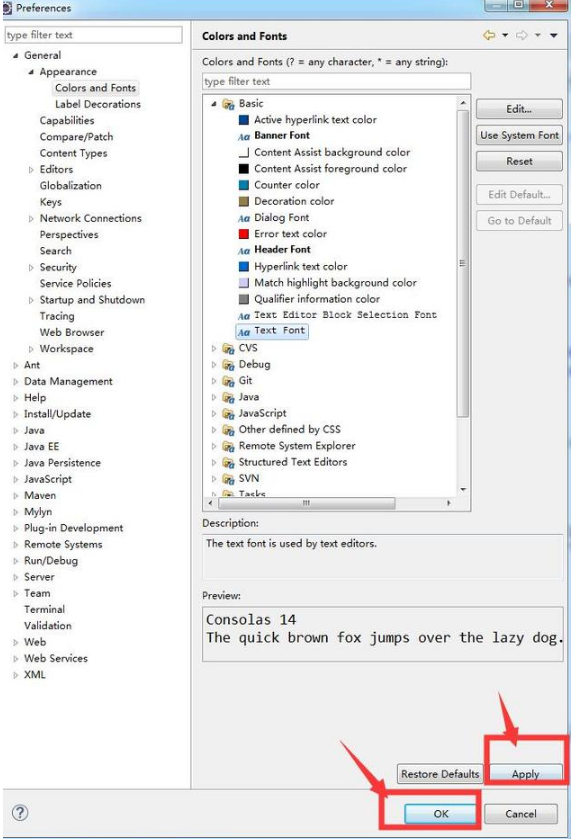Select Active hyperlink text color swatch
The image size is (571, 839).
tap(243, 120)
